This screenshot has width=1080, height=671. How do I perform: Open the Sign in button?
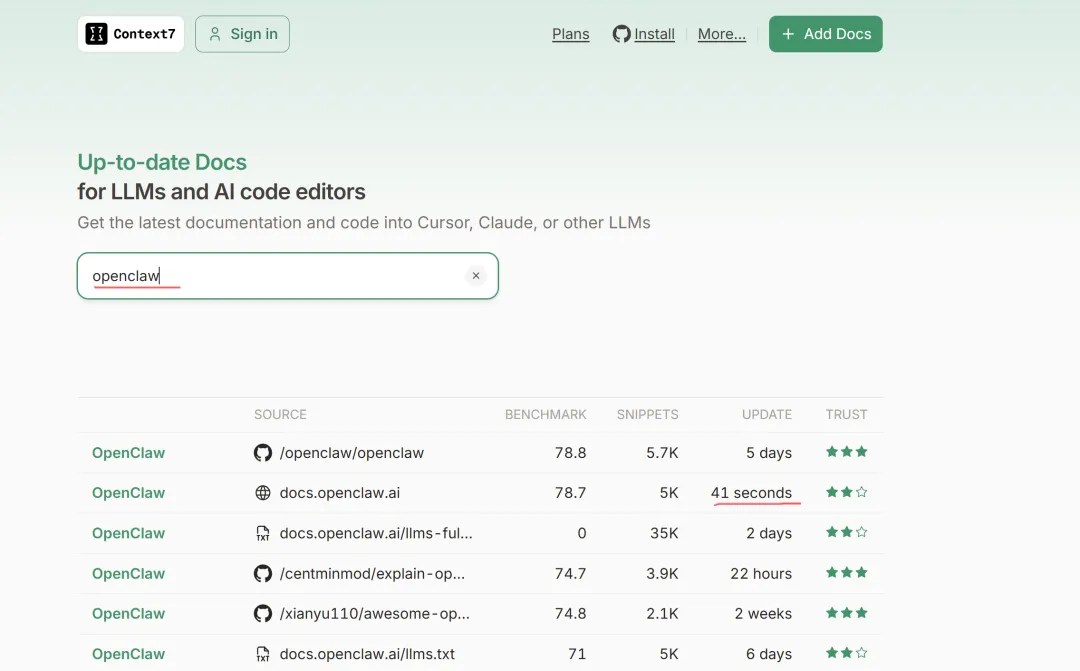coord(242,34)
